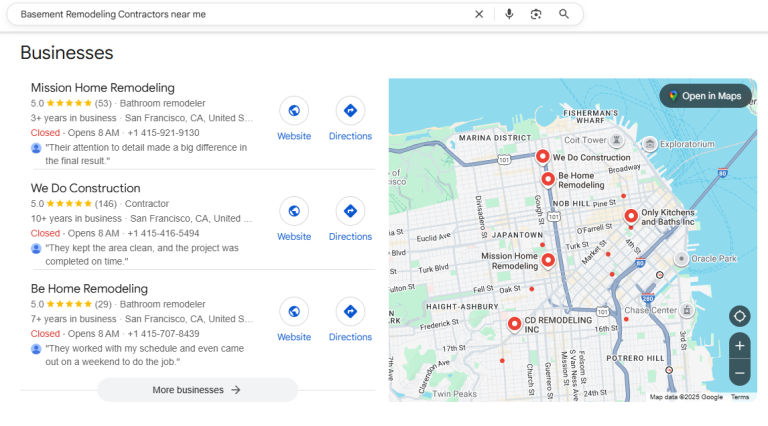Expand list with More businesses
768x426 pixels.
pos(197,390)
